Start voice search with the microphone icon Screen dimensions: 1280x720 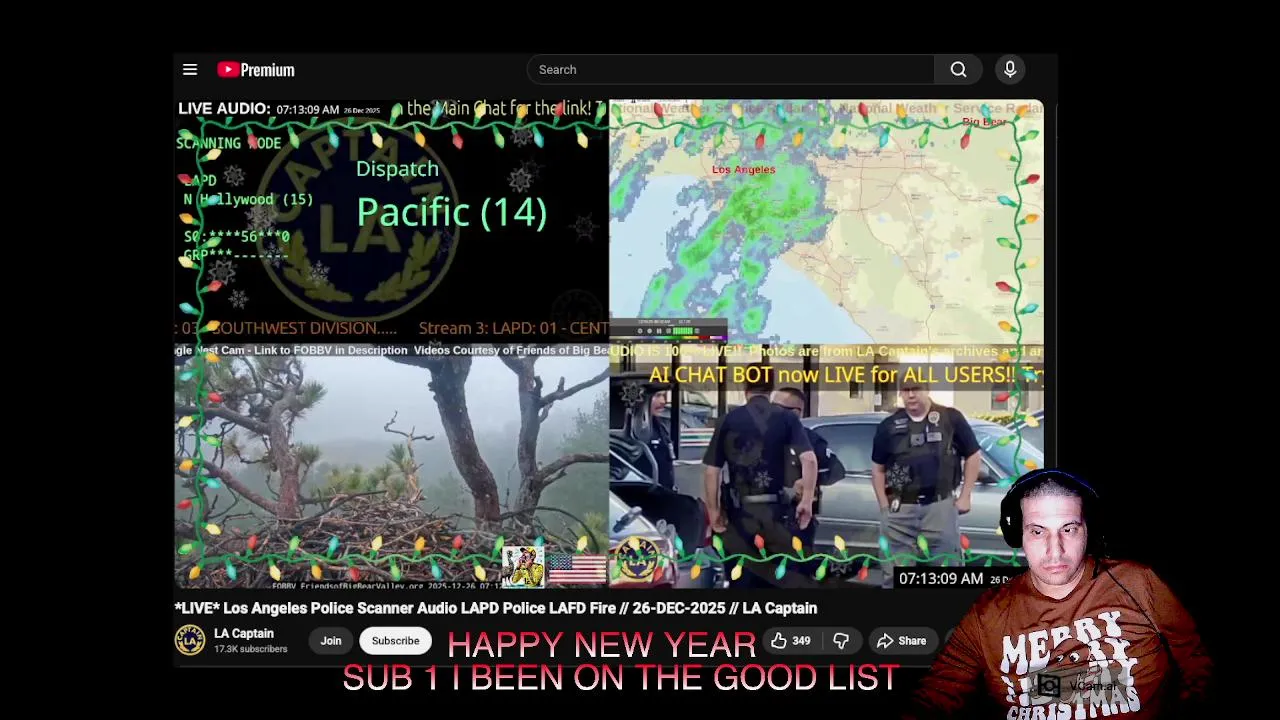pos(1010,70)
